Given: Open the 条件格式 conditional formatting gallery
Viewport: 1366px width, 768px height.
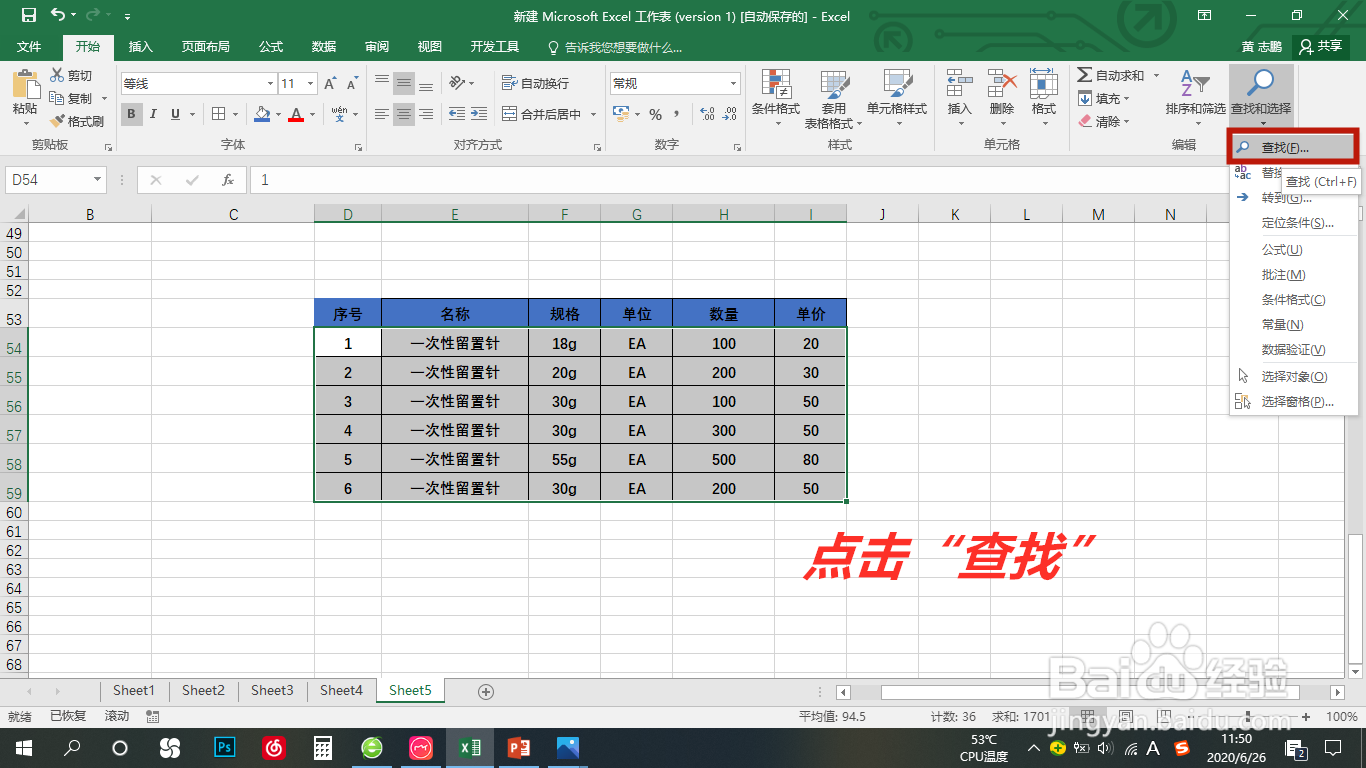Looking at the screenshot, I should (776, 100).
